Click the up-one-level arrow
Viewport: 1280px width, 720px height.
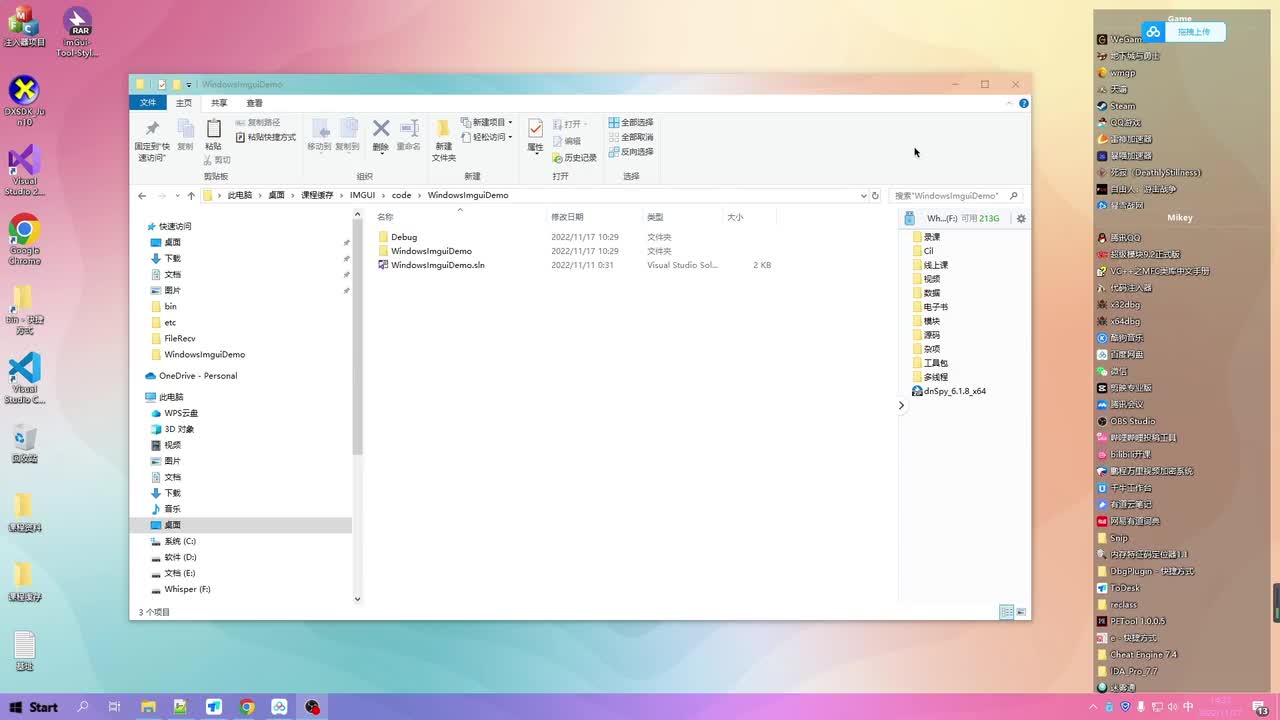tap(191, 196)
